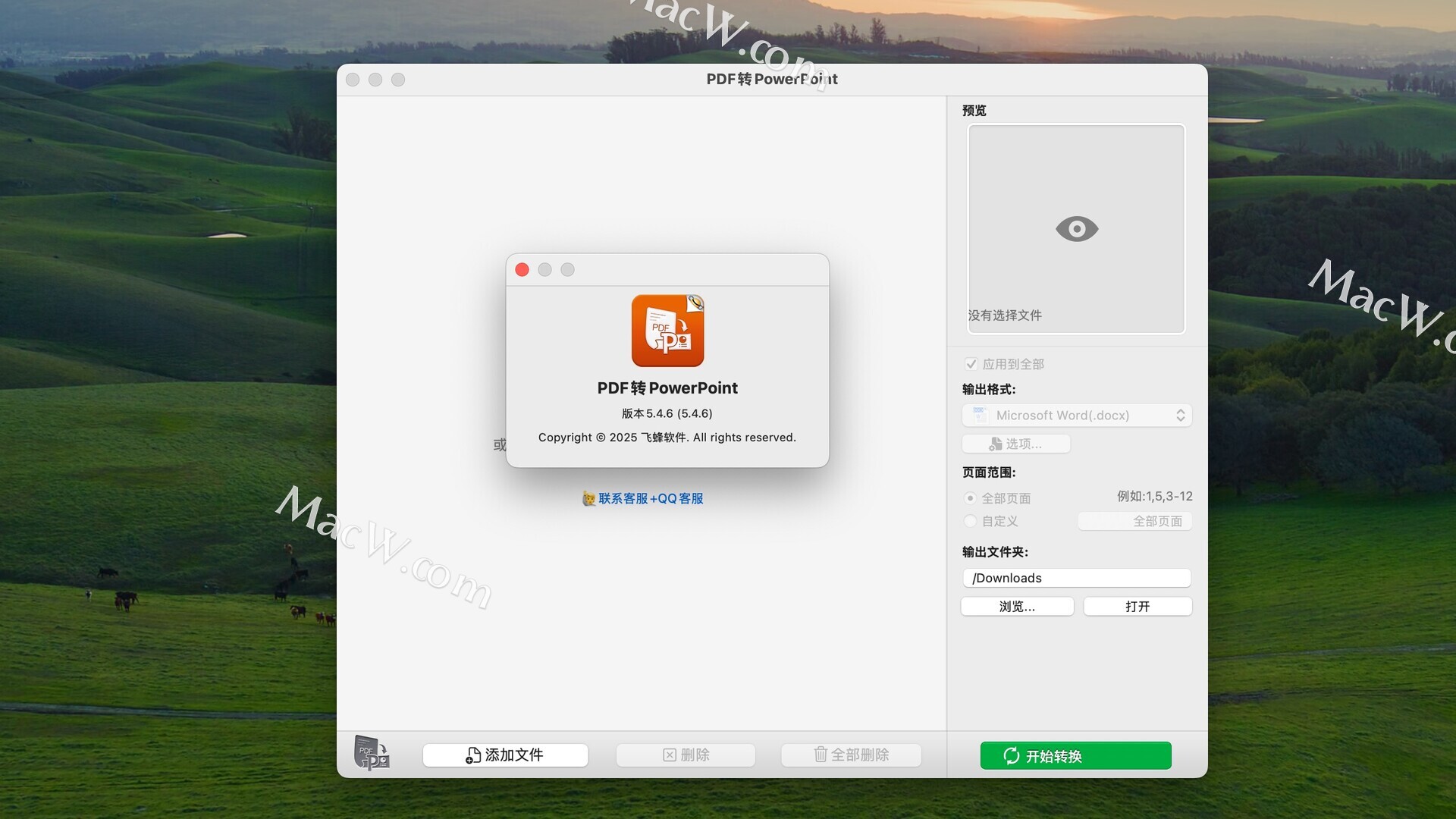Click the /Downloads output folder field

tap(1076, 578)
